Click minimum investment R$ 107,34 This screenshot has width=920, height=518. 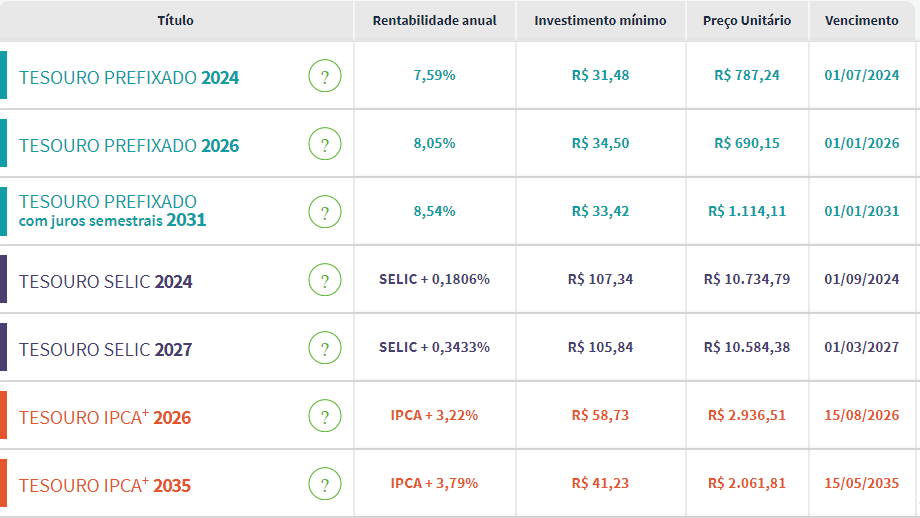click(600, 279)
